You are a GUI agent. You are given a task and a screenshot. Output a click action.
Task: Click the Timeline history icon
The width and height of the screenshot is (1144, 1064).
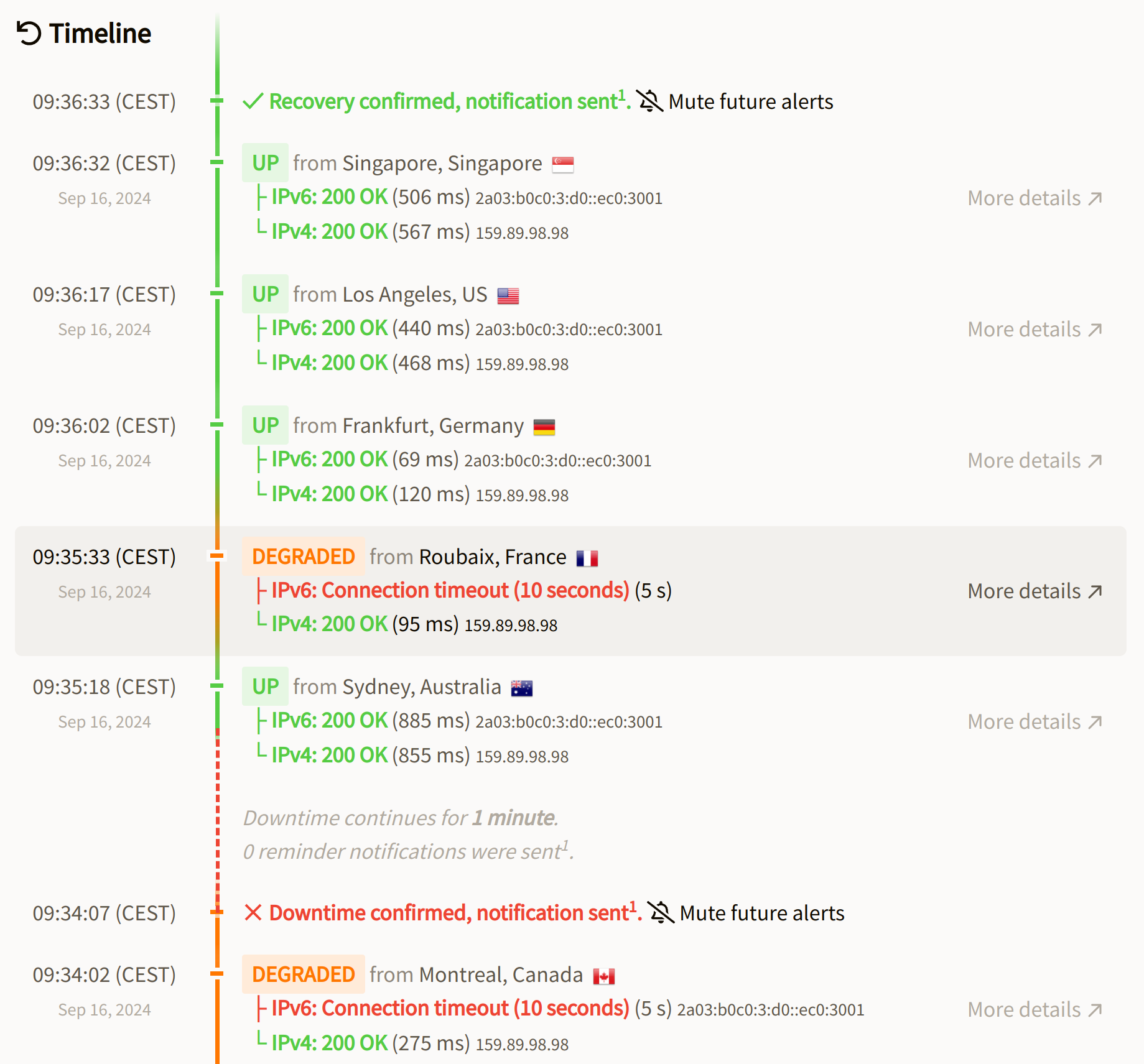coord(29,33)
